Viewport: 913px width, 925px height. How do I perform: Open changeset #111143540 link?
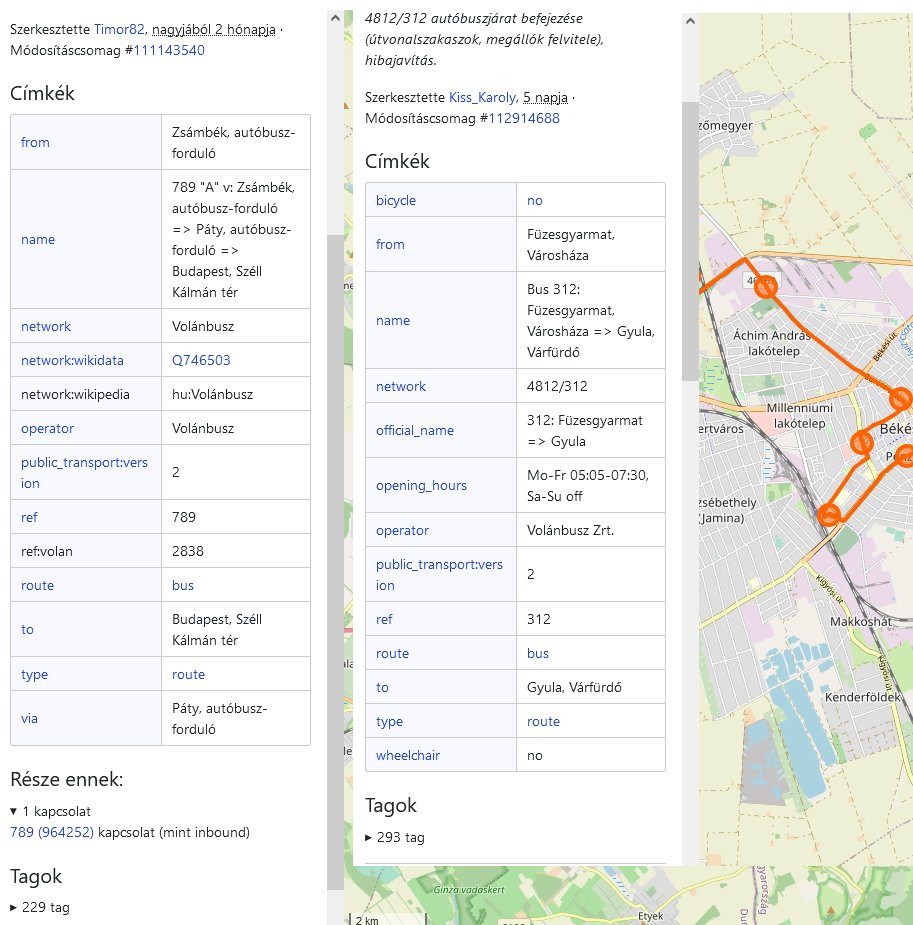pyautogui.click(x=169, y=50)
